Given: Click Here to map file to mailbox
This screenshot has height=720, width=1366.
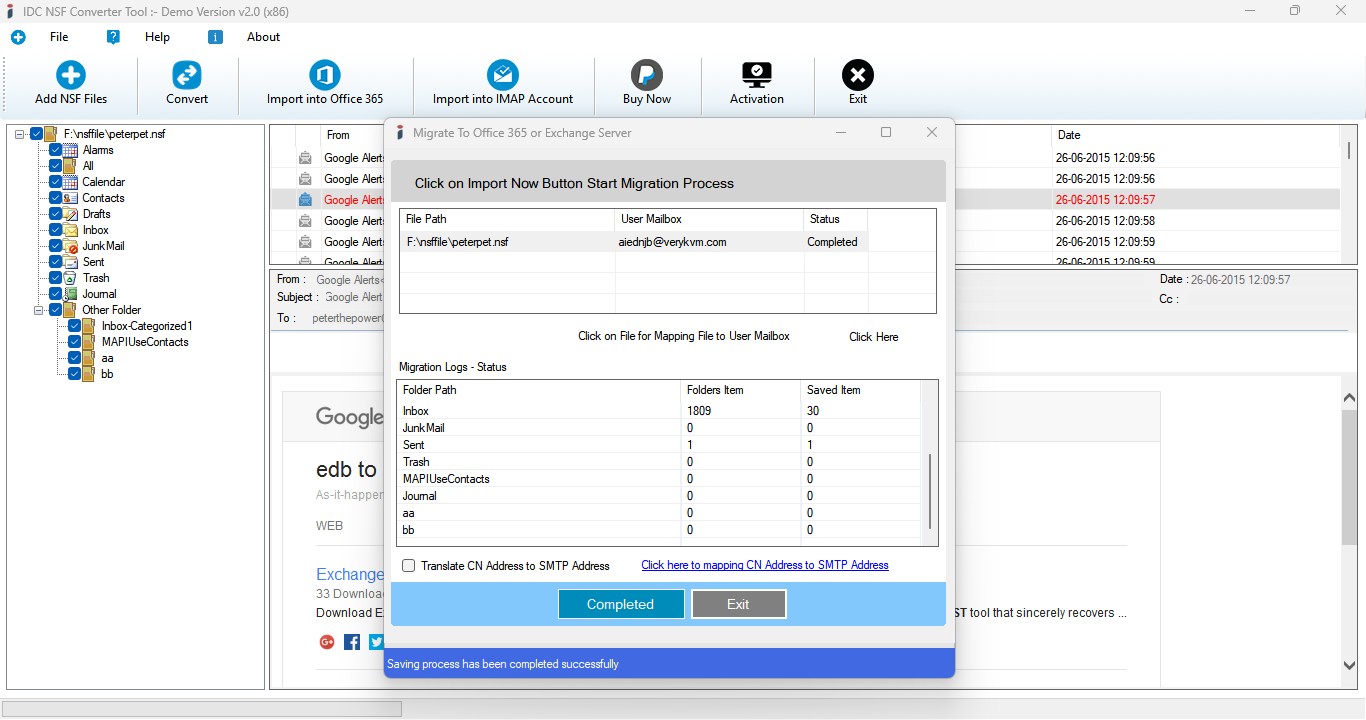Looking at the screenshot, I should pyautogui.click(x=873, y=337).
